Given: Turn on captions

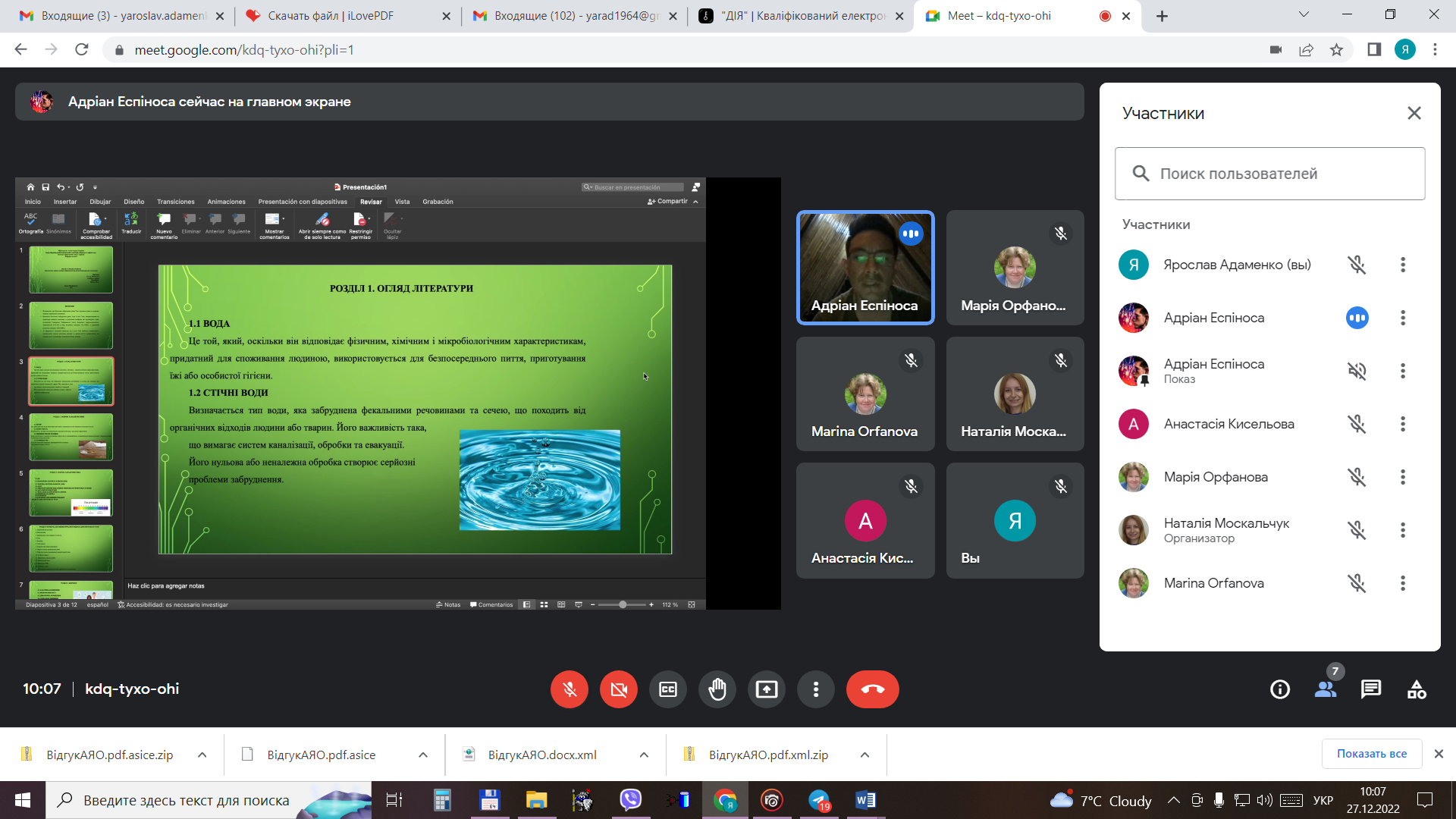Looking at the screenshot, I should pos(667,689).
